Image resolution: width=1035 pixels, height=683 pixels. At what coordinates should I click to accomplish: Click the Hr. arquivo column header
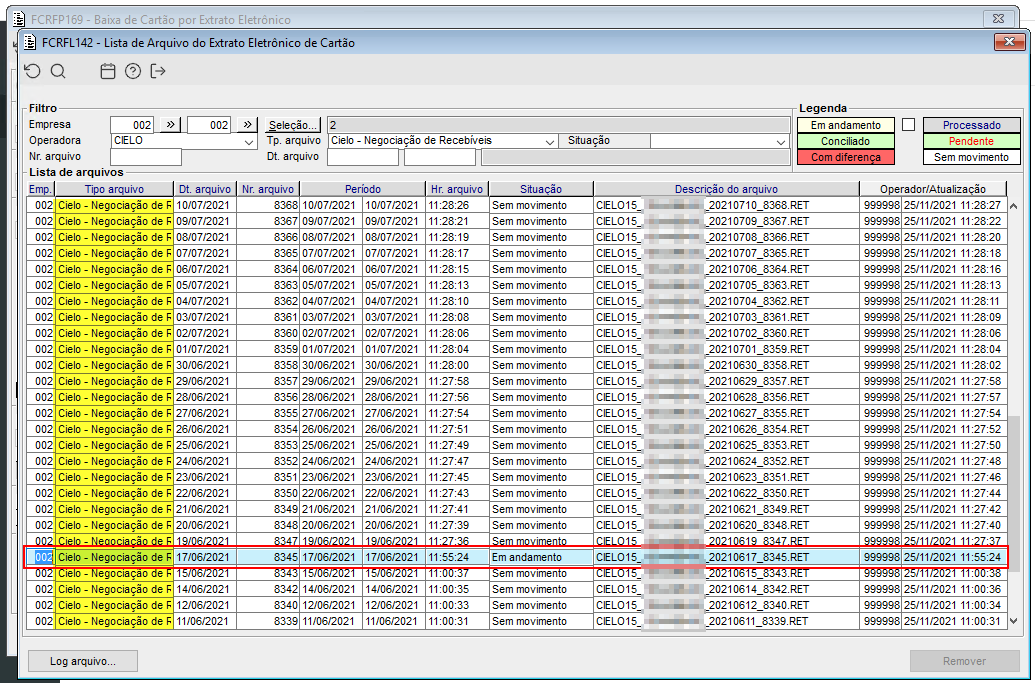point(457,189)
